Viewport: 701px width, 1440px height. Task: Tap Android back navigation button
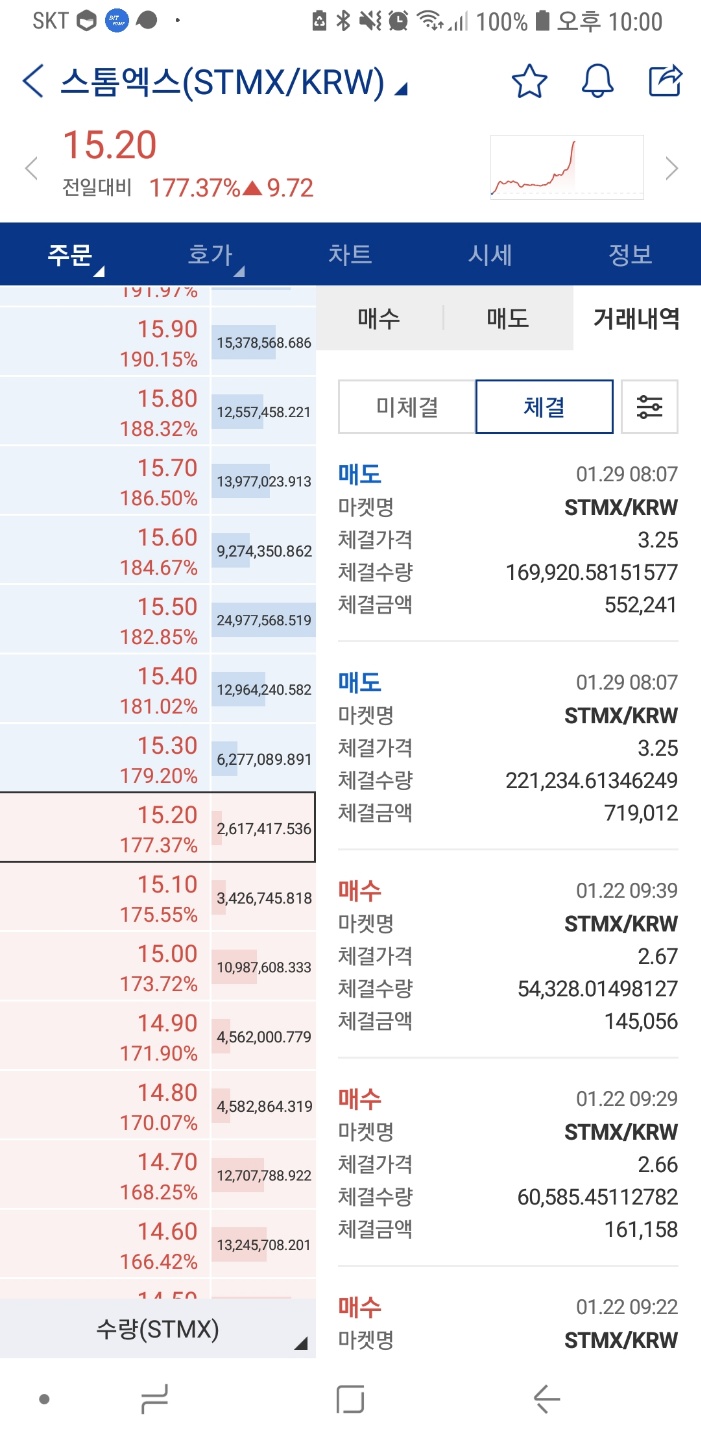(x=546, y=1399)
